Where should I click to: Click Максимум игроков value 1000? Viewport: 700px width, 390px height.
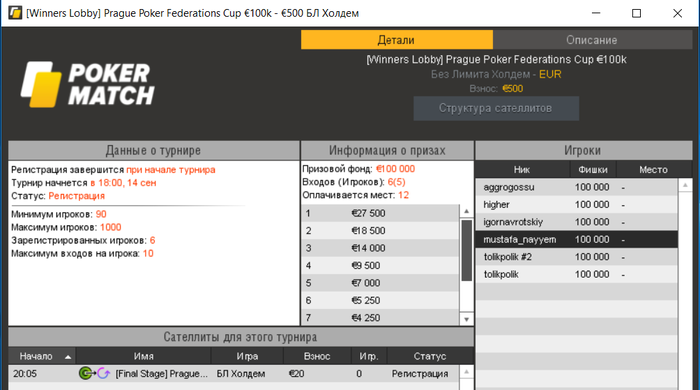click(111, 227)
